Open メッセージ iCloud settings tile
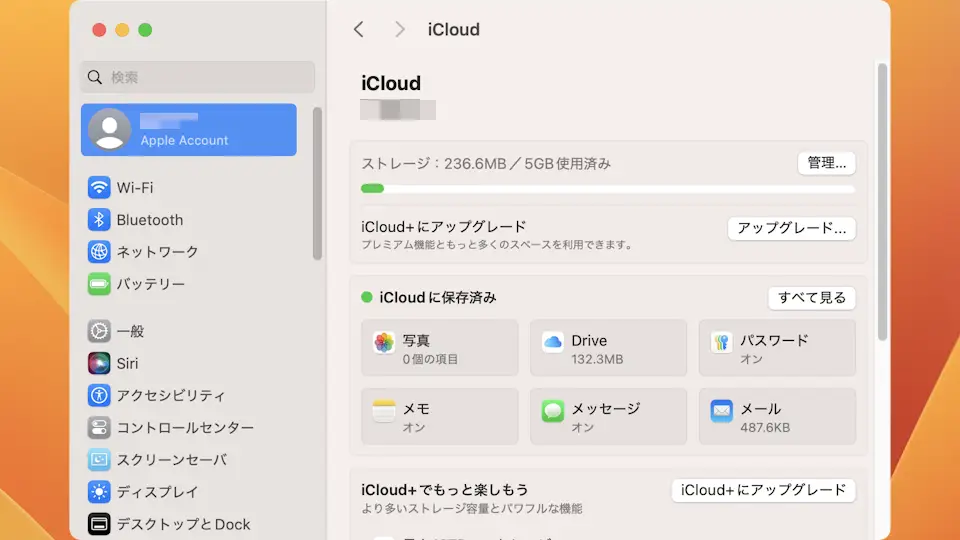 [x=608, y=416]
